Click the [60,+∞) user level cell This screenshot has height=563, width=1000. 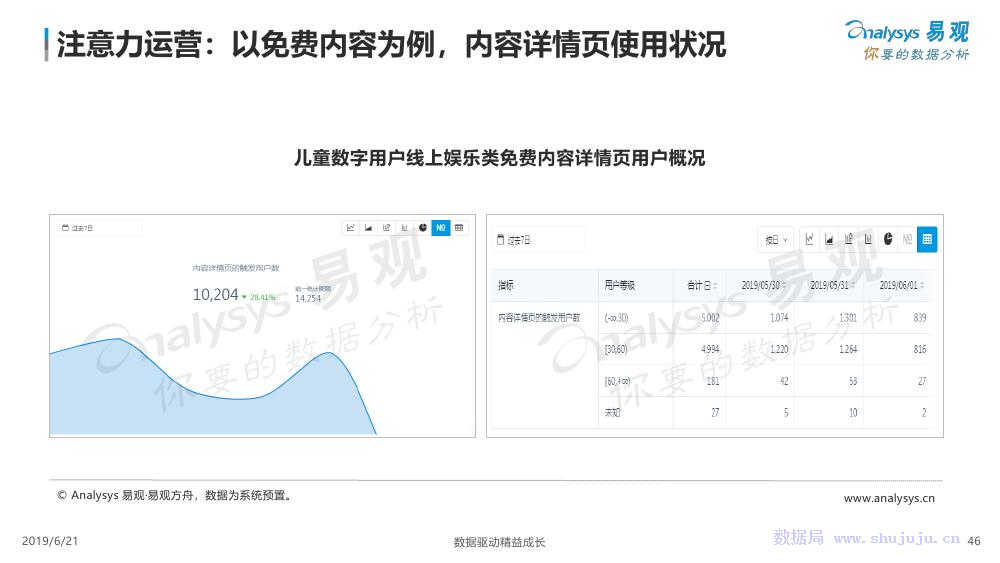pyautogui.click(x=617, y=381)
